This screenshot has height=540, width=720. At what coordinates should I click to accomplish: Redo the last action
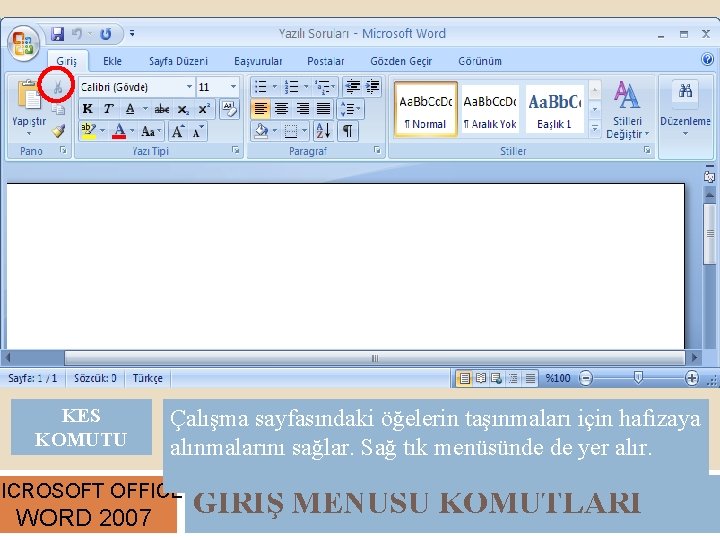[106, 34]
